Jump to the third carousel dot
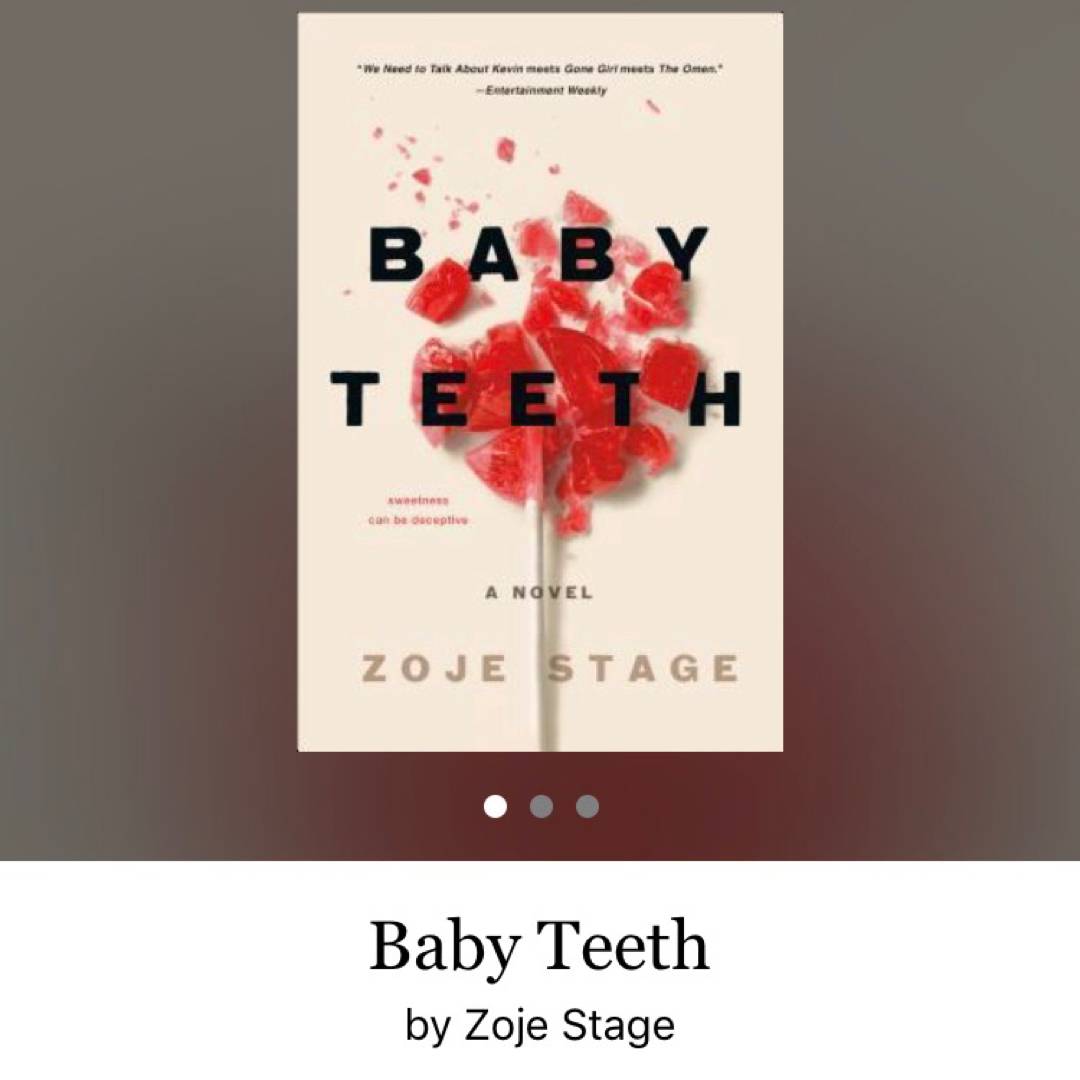Screen dimensions: 1080x1080 pos(588,806)
